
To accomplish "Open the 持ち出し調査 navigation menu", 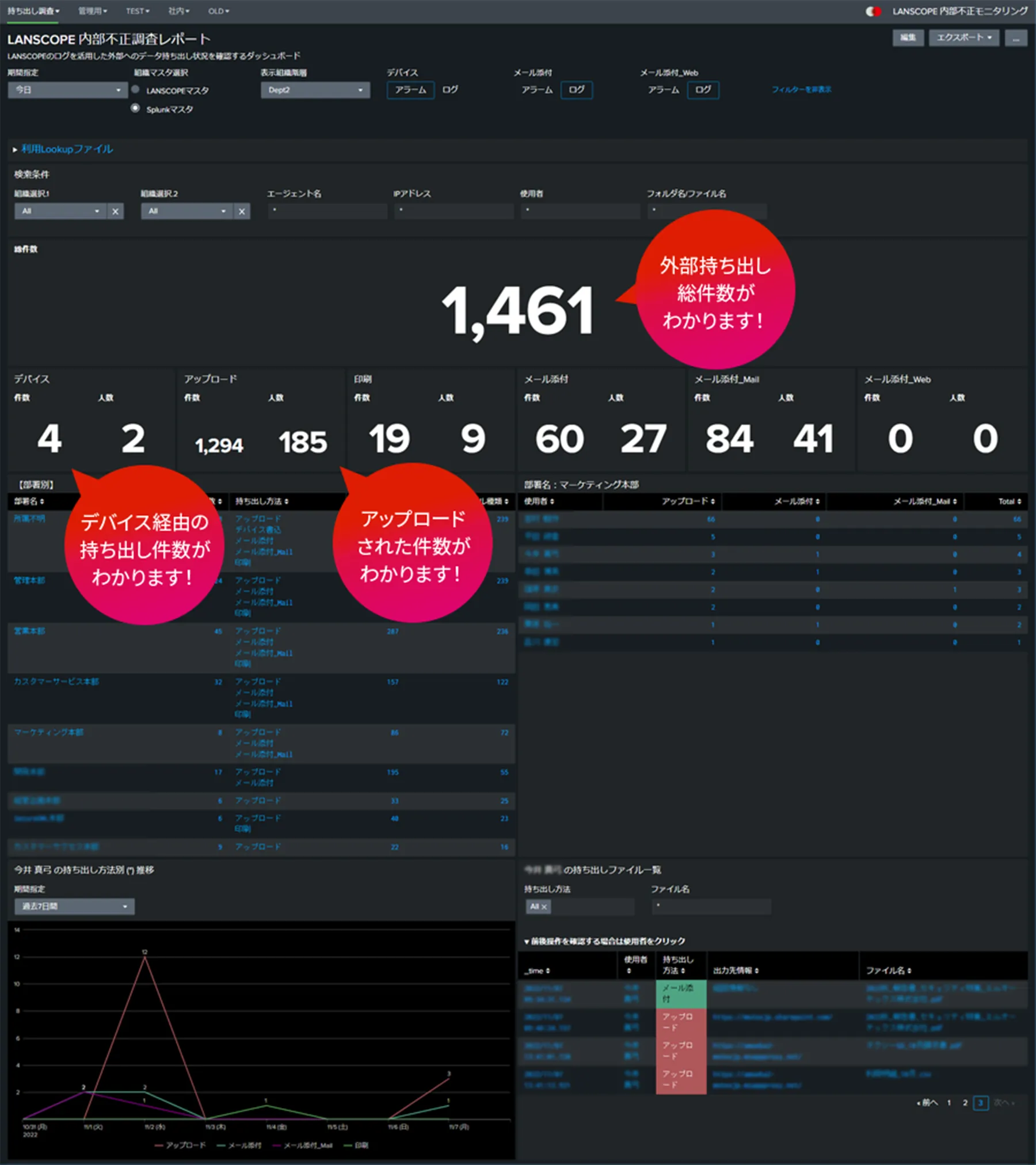I will pos(33,11).
